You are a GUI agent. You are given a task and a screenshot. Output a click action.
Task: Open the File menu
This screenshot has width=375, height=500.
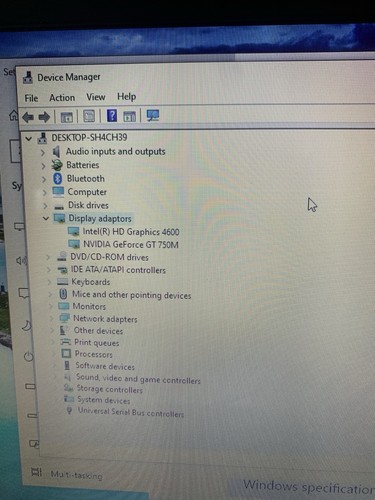(31, 98)
